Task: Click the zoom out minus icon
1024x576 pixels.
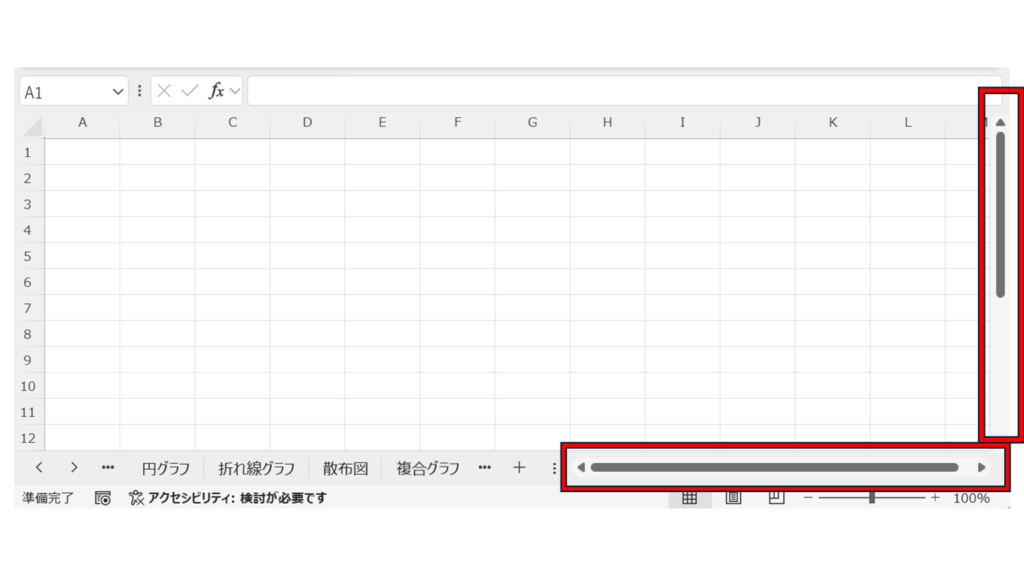Action: [808, 498]
